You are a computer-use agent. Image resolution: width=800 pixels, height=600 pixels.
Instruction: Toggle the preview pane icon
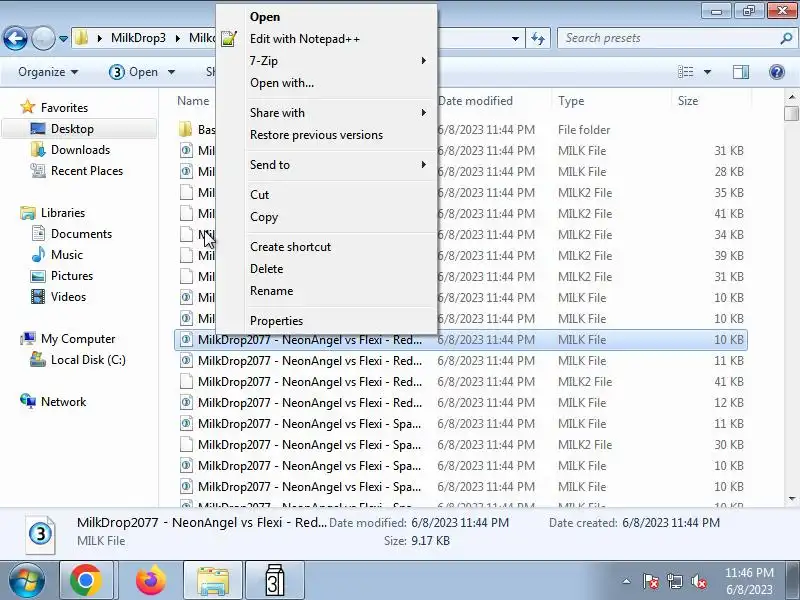(x=741, y=72)
